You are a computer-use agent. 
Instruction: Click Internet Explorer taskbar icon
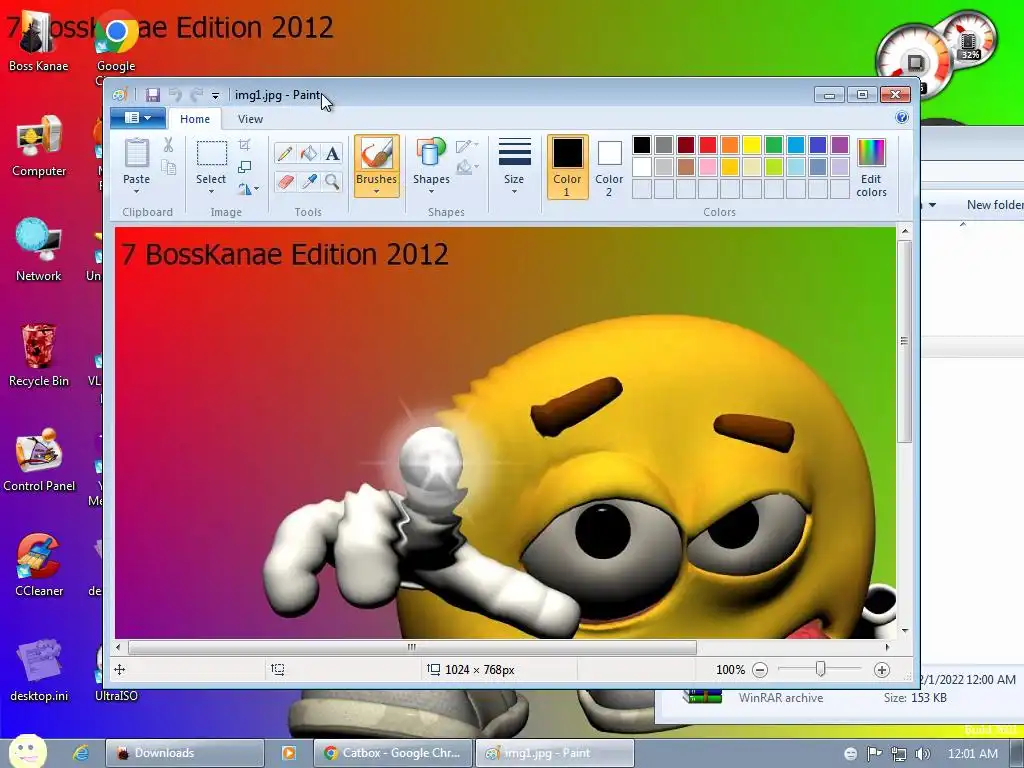[81, 753]
